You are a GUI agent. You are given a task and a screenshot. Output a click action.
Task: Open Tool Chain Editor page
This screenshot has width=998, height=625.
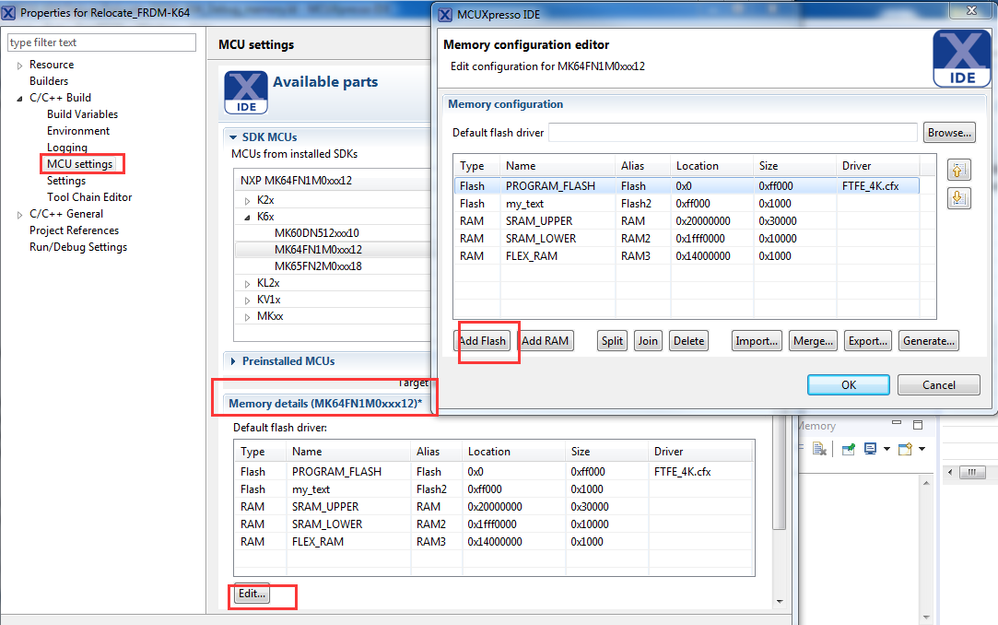tap(89, 197)
